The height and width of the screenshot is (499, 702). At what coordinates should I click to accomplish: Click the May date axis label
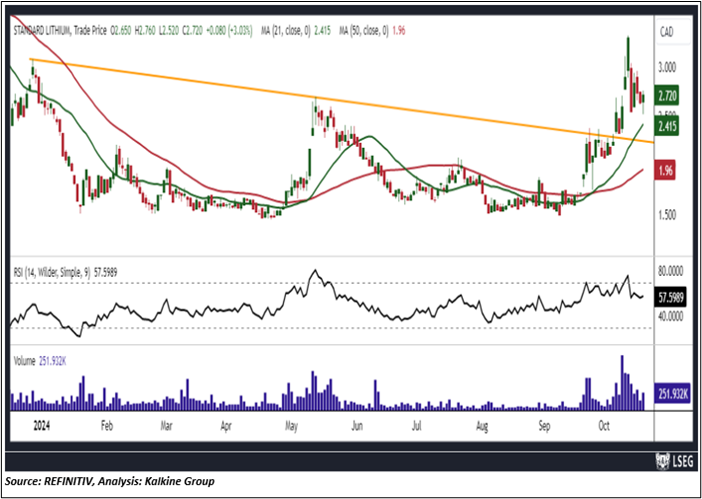click(292, 426)
